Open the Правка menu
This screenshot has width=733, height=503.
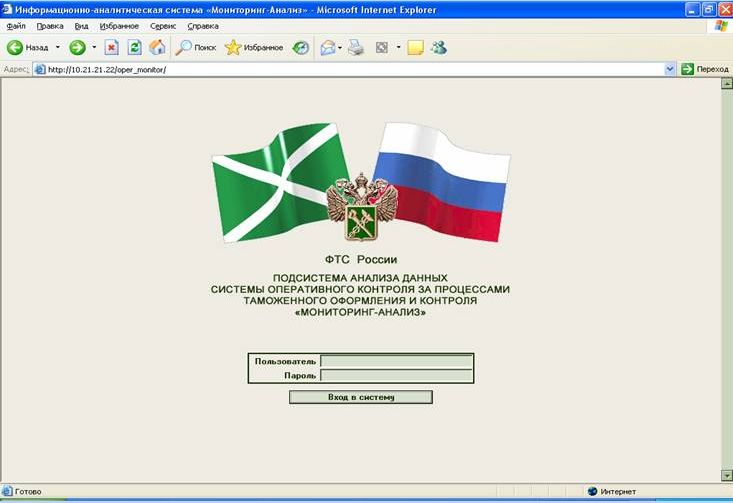click(x=50, y=26)
